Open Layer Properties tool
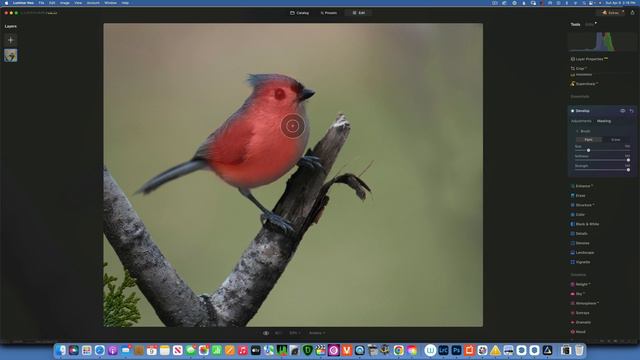640x360 pixels. coord(589,59)
